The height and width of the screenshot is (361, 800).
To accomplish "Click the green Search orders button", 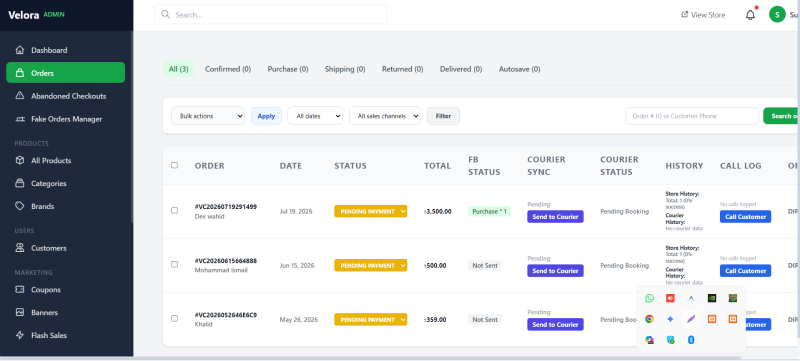I will (x=782, y=116).
